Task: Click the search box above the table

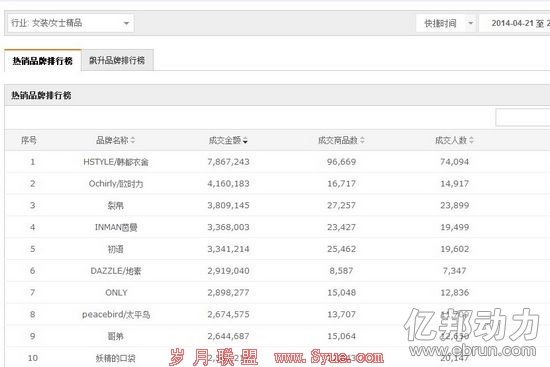Action: pos(523,117)
